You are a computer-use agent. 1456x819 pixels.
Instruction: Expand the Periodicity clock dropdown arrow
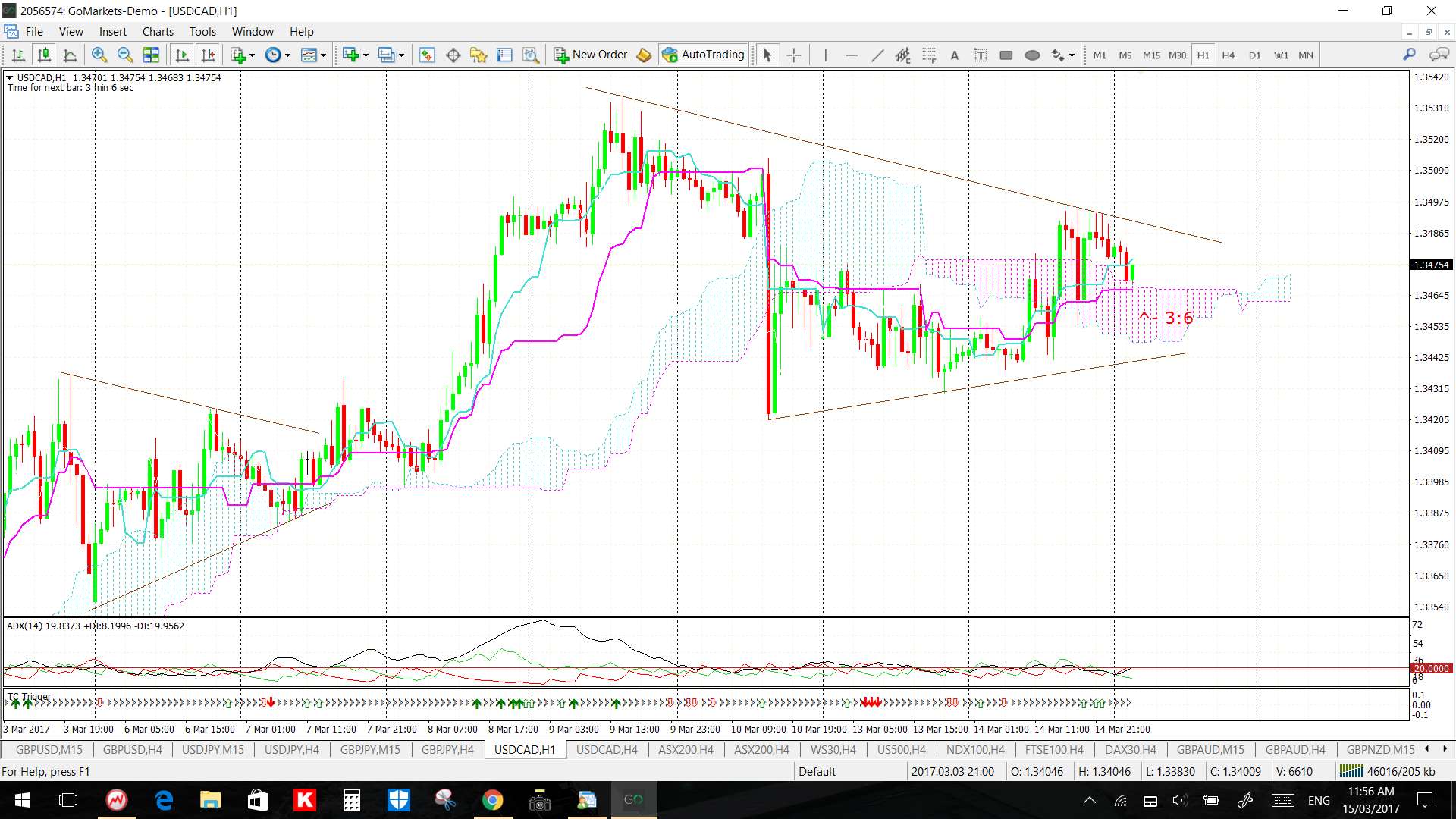click(x=287, y=55)
